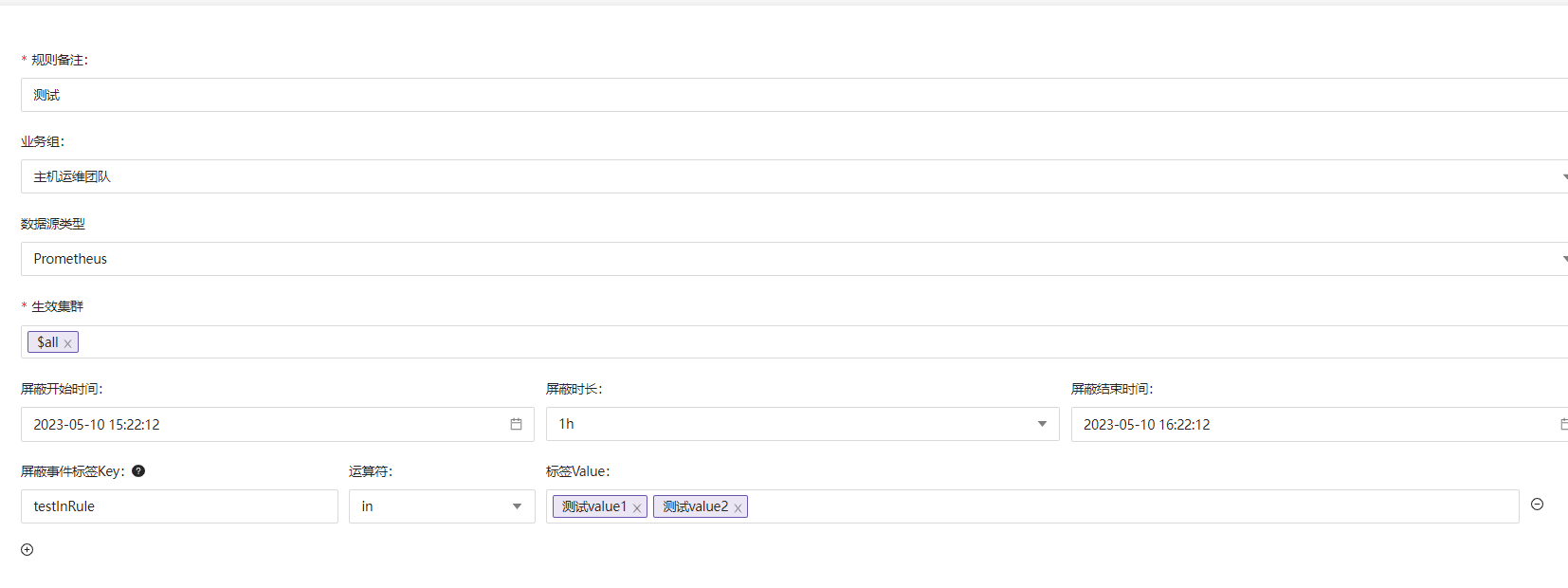The image size is (1568, 588).
Task: Click the 数据源类型 label
Action: point(53,224)
